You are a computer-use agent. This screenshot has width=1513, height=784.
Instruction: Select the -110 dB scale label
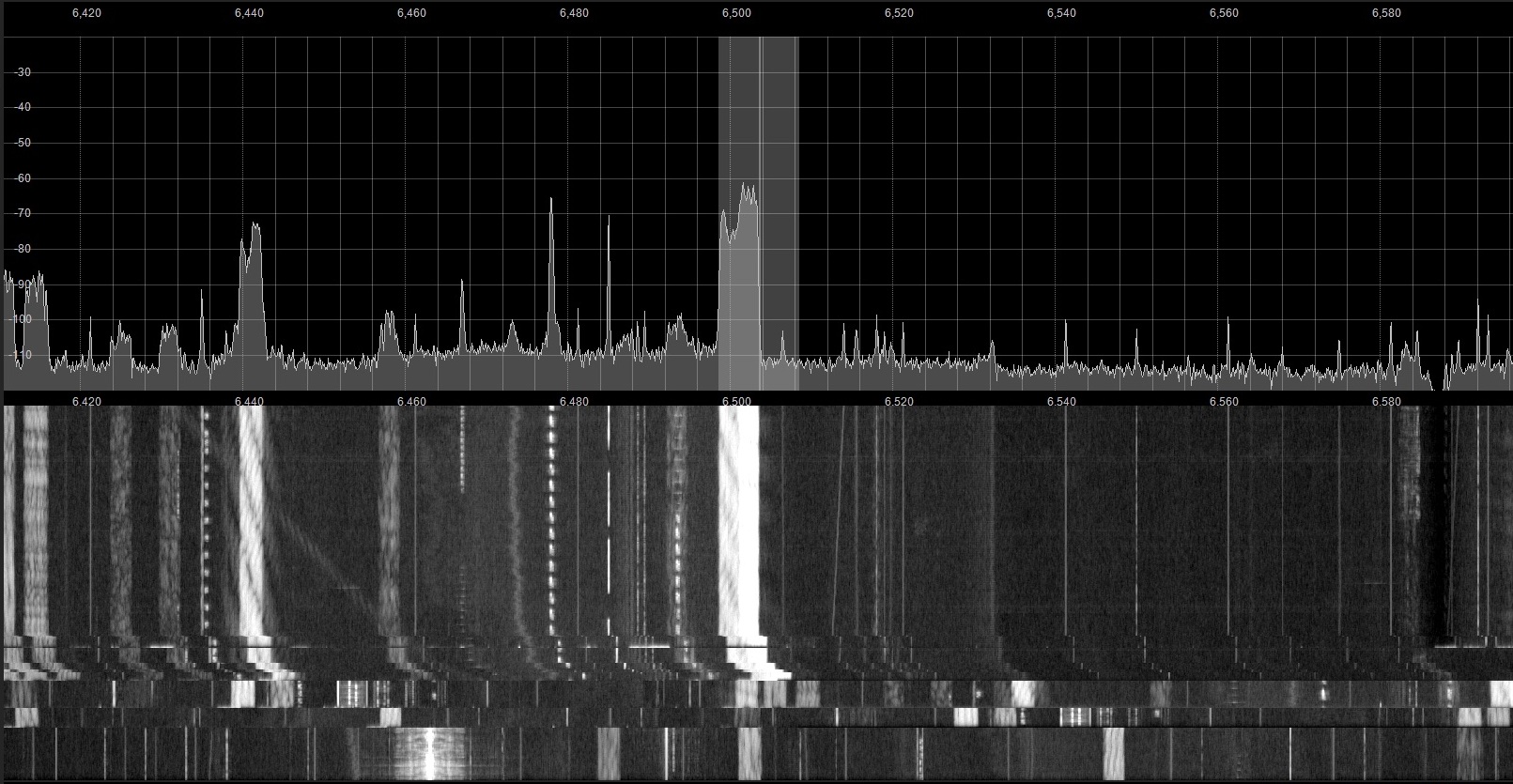click(x=20, y=355)
